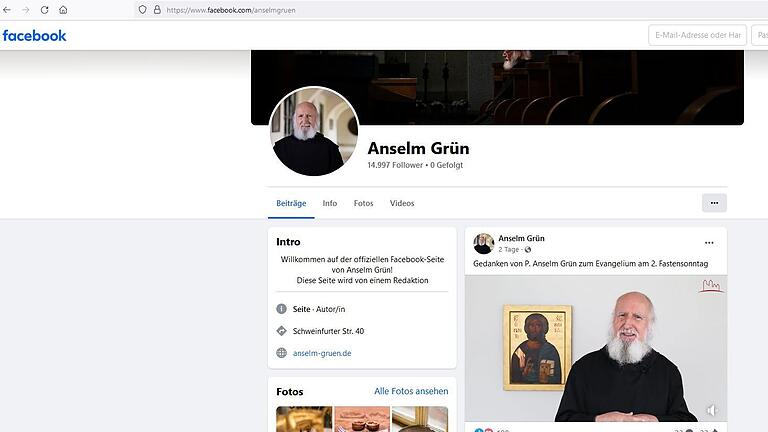This screenshot has width=768, height=432.
Task: Click the Schweinfurter Str. 40 address text
Action: (328, 331)
